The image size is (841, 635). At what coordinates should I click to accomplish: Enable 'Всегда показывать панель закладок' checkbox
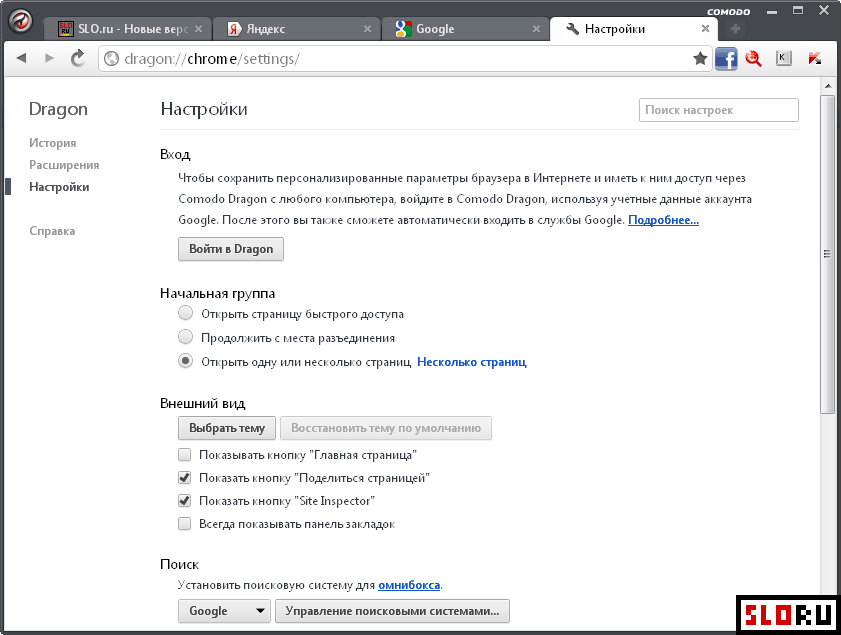(185, 523)
